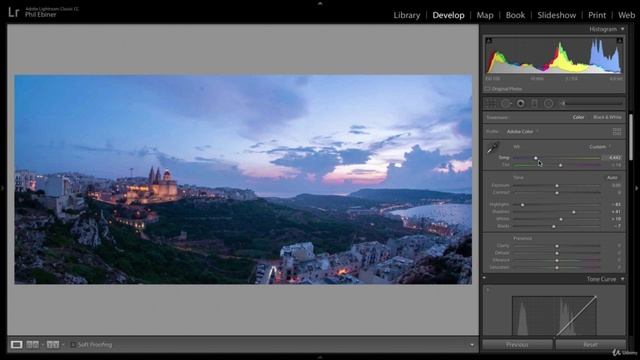
Task: Pick the White Balance eyedropper tool
Action: (x=493, y=148)
